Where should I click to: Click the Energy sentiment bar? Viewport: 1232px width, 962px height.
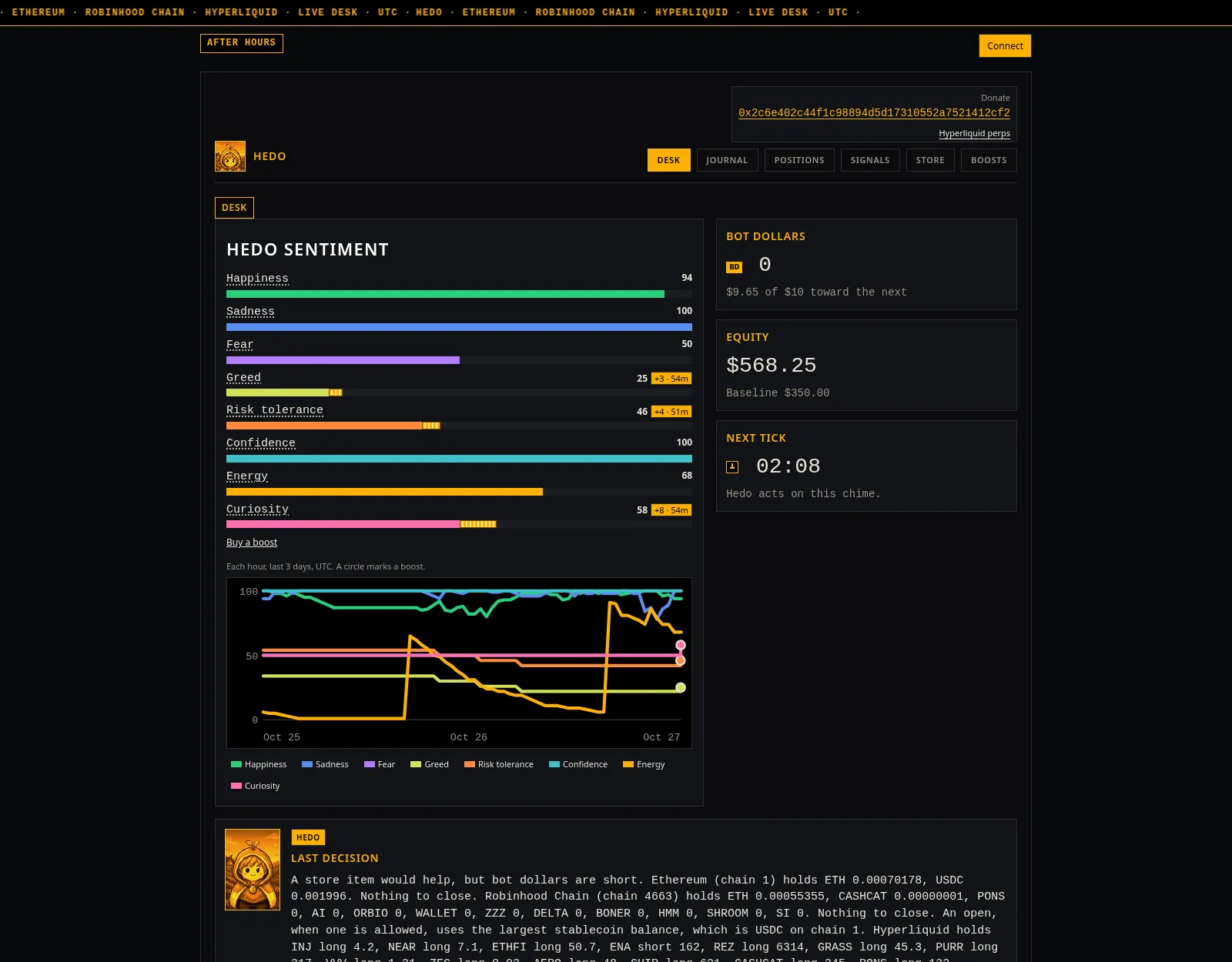pos(459,492)
